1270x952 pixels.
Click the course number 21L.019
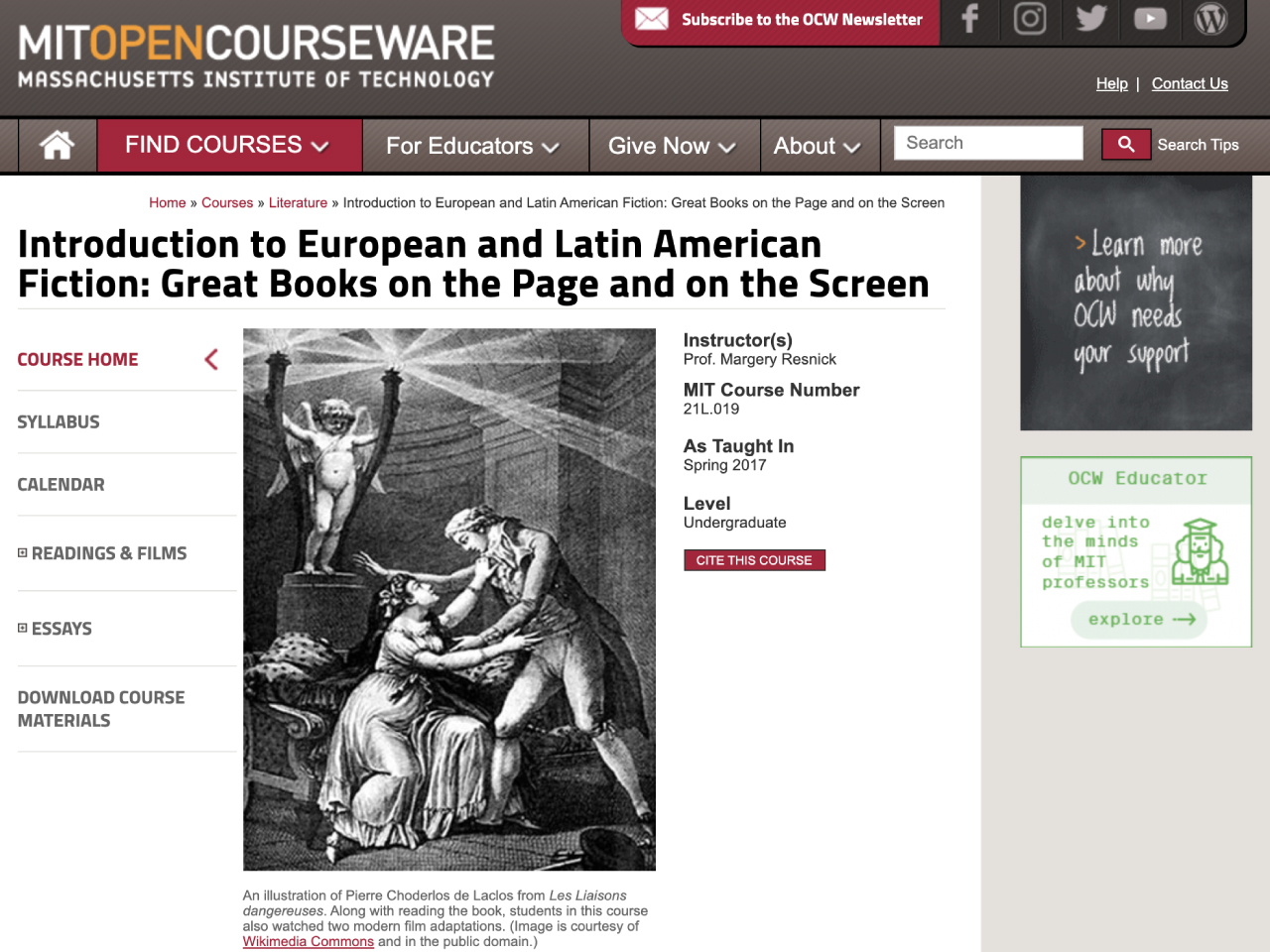tap(711, 409)
